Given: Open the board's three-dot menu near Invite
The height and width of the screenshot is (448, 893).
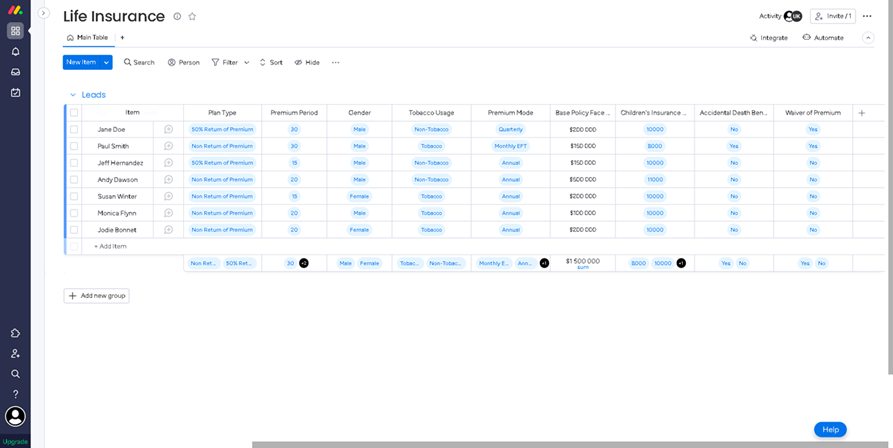Looking at the screenshot, I should pyautogui.click(x=867, y=16).
